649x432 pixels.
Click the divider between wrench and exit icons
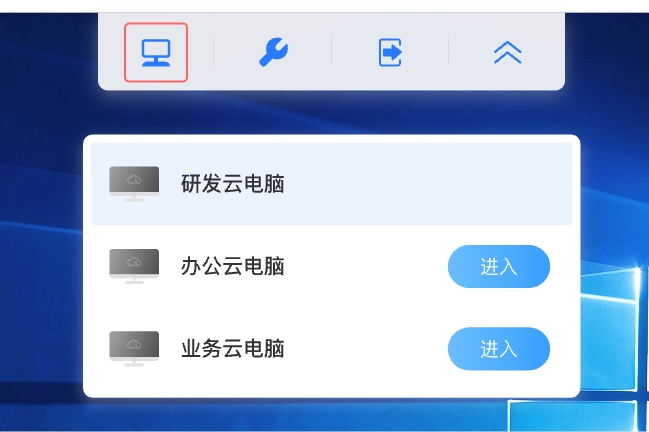tap(332, 51)
